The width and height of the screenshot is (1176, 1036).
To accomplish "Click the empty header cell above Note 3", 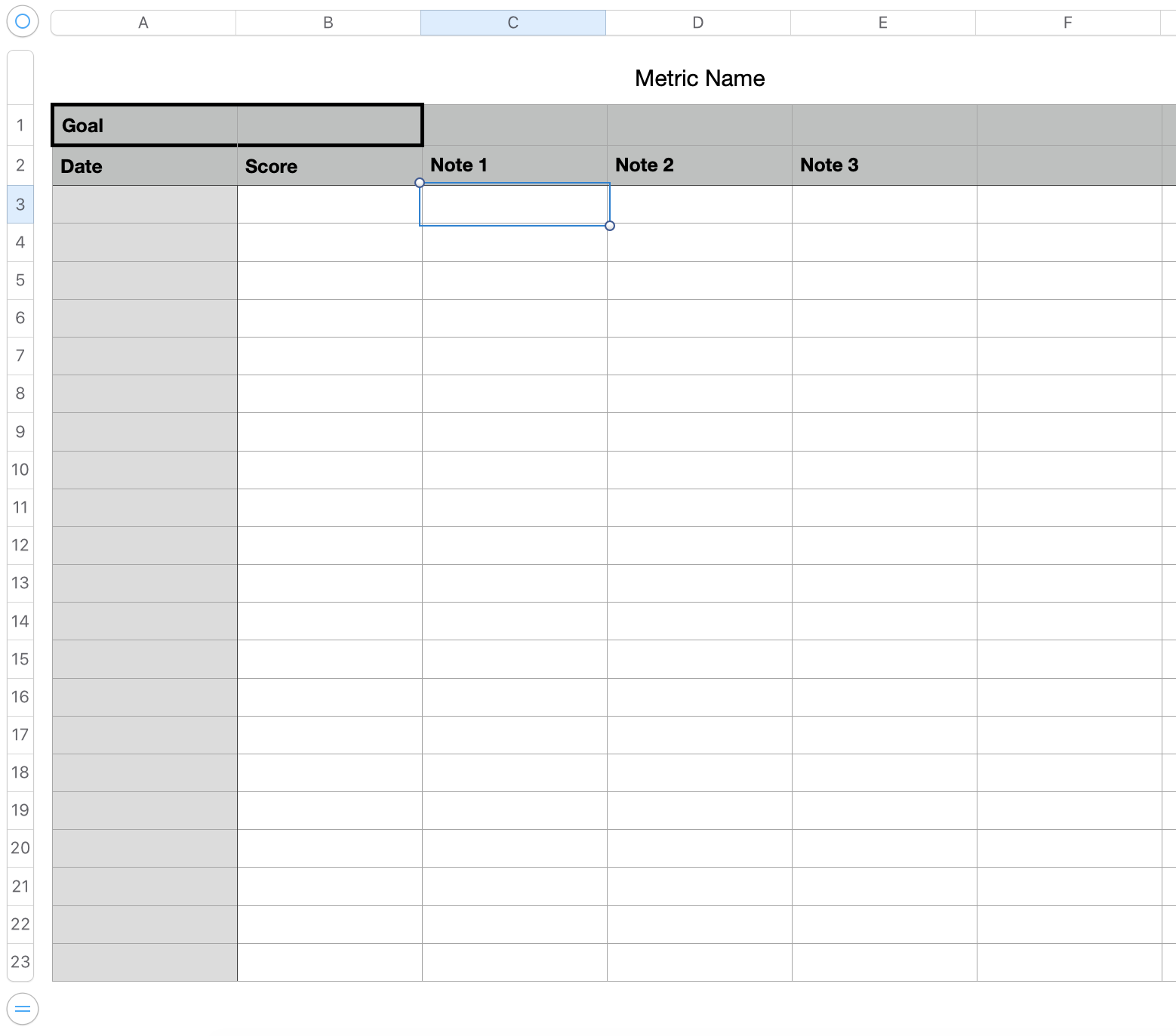I will pos(885,125).
